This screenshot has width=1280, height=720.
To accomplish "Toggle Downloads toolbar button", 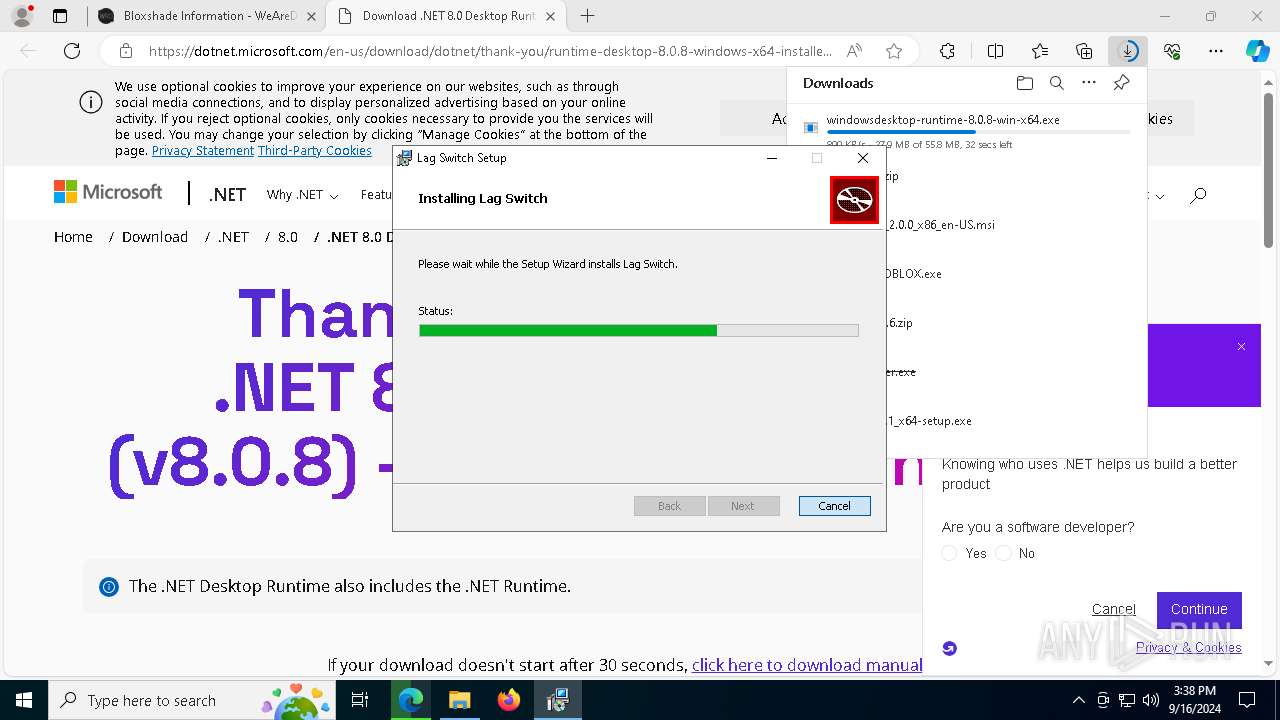I will pyautogui.click(x=1128, y=51).
